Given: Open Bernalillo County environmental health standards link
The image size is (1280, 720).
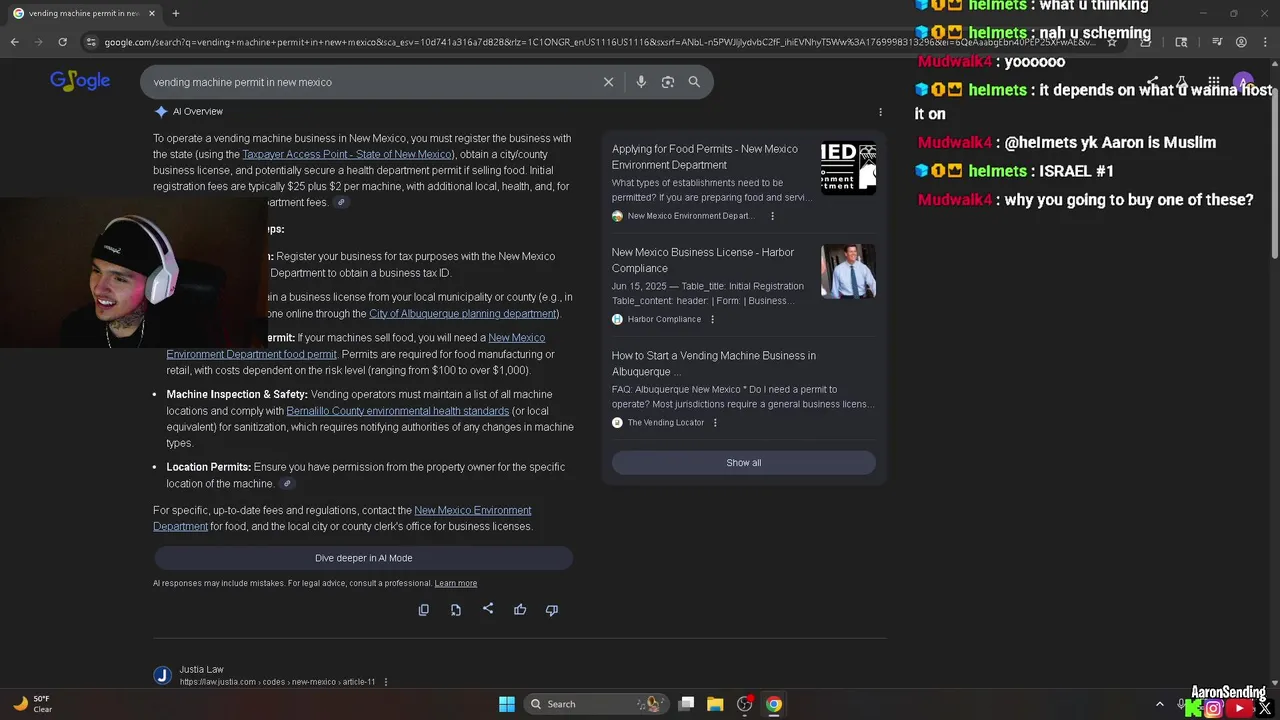Looking at the screenshot, I should click(x=398, y=410).
